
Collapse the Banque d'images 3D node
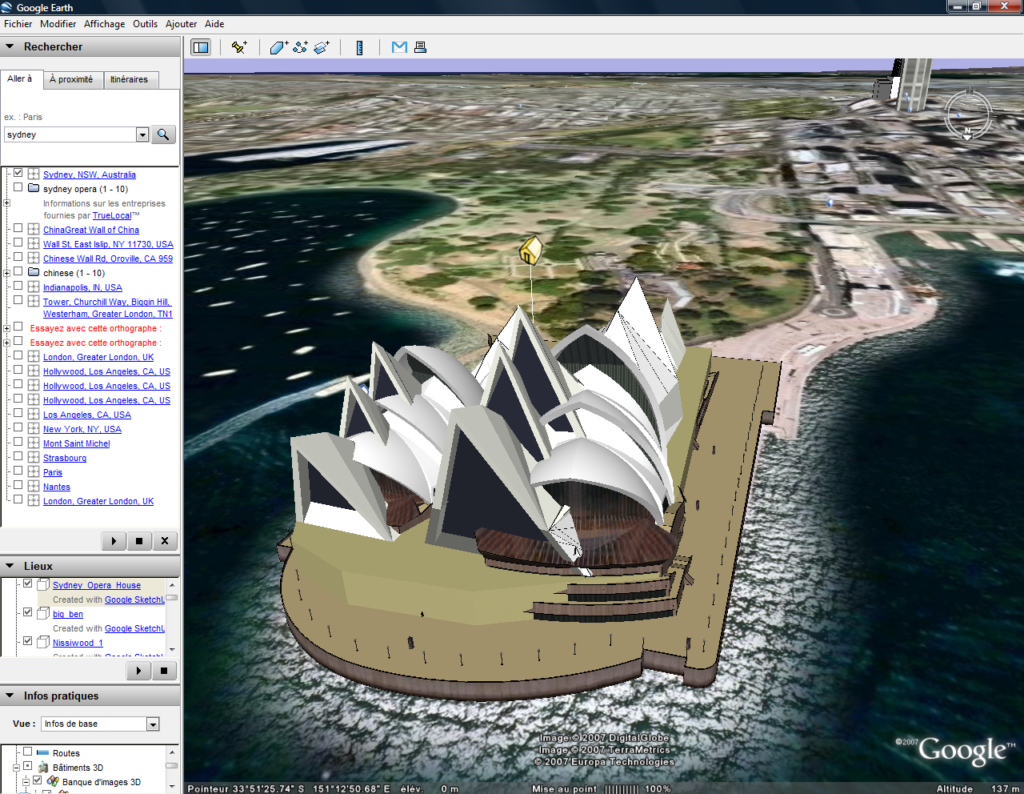pyautogui.click(x=25, y=782)
